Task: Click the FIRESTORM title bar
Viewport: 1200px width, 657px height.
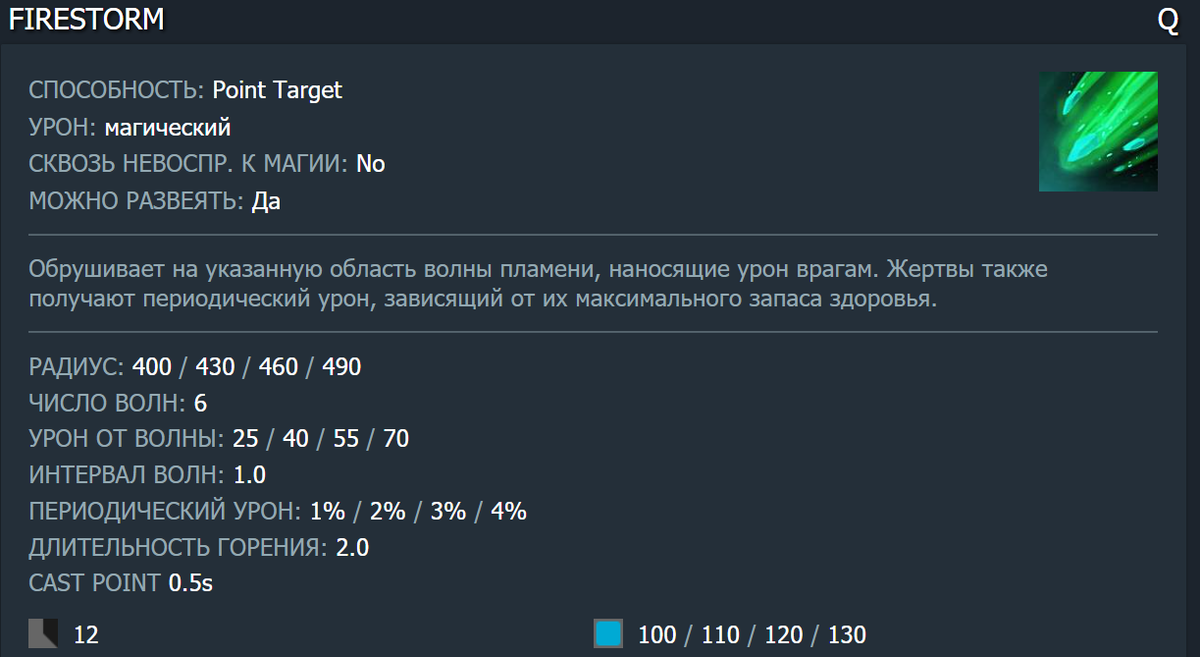Action: click(86, 18)
